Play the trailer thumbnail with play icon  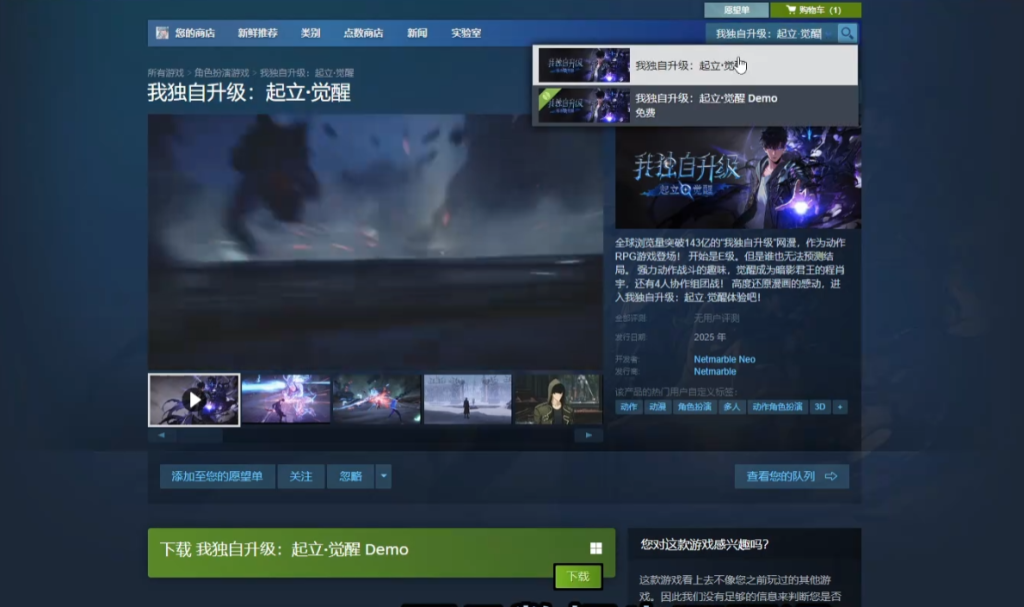pos(194,400)
